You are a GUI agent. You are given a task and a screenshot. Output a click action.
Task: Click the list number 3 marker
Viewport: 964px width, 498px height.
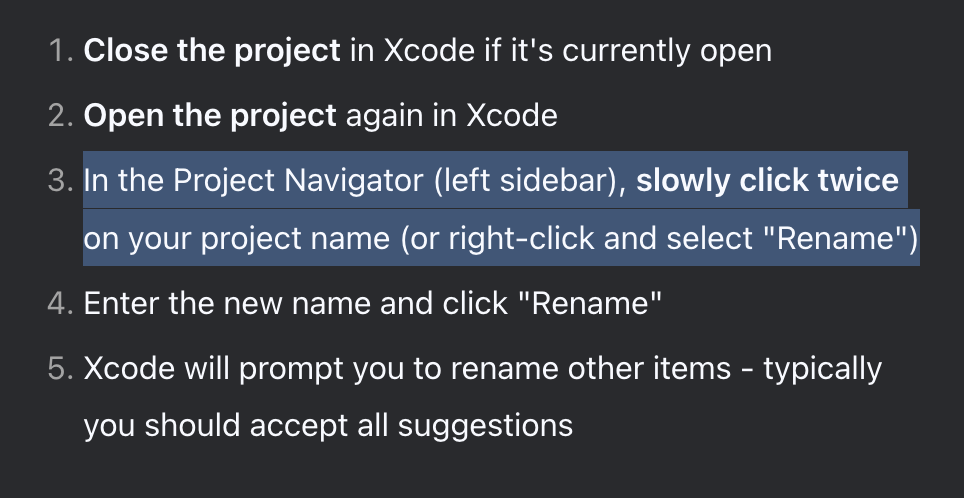tap(60, 181)
